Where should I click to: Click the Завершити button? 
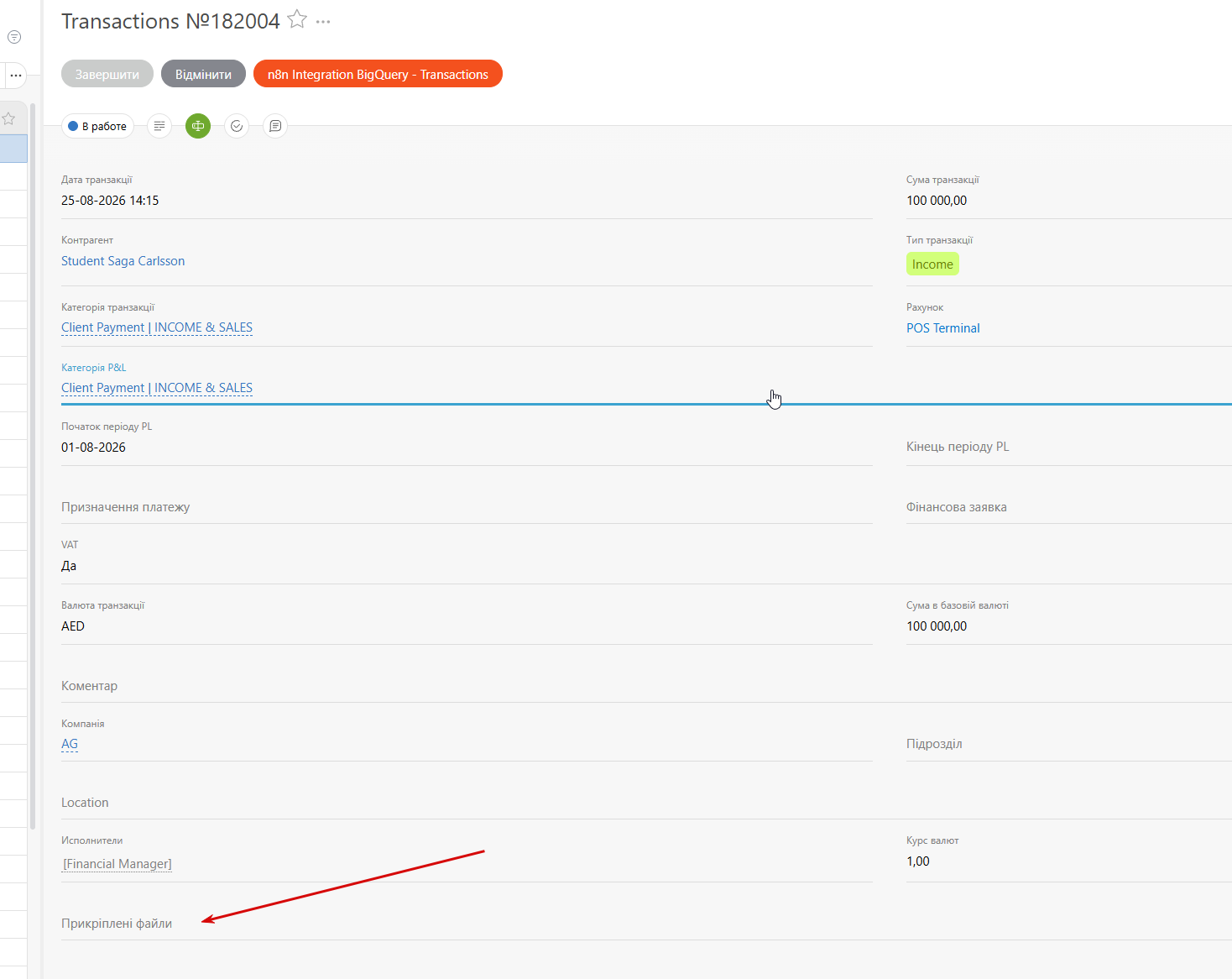pos(107,74)
